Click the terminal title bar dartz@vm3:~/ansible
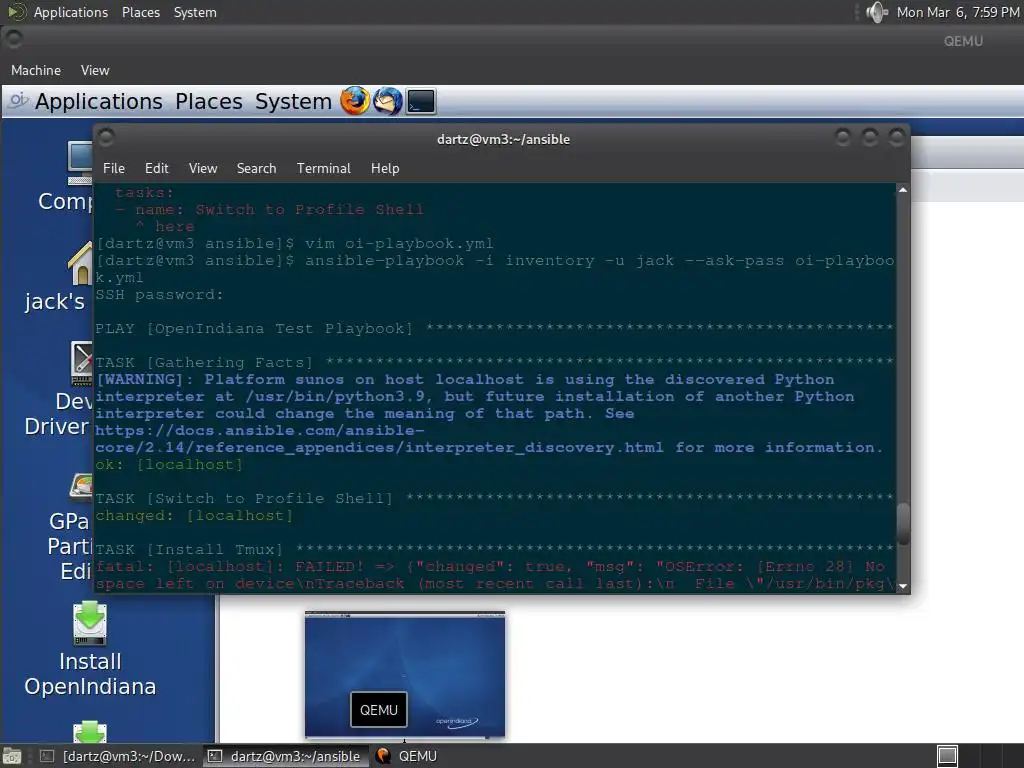 (x=504, y=139)
